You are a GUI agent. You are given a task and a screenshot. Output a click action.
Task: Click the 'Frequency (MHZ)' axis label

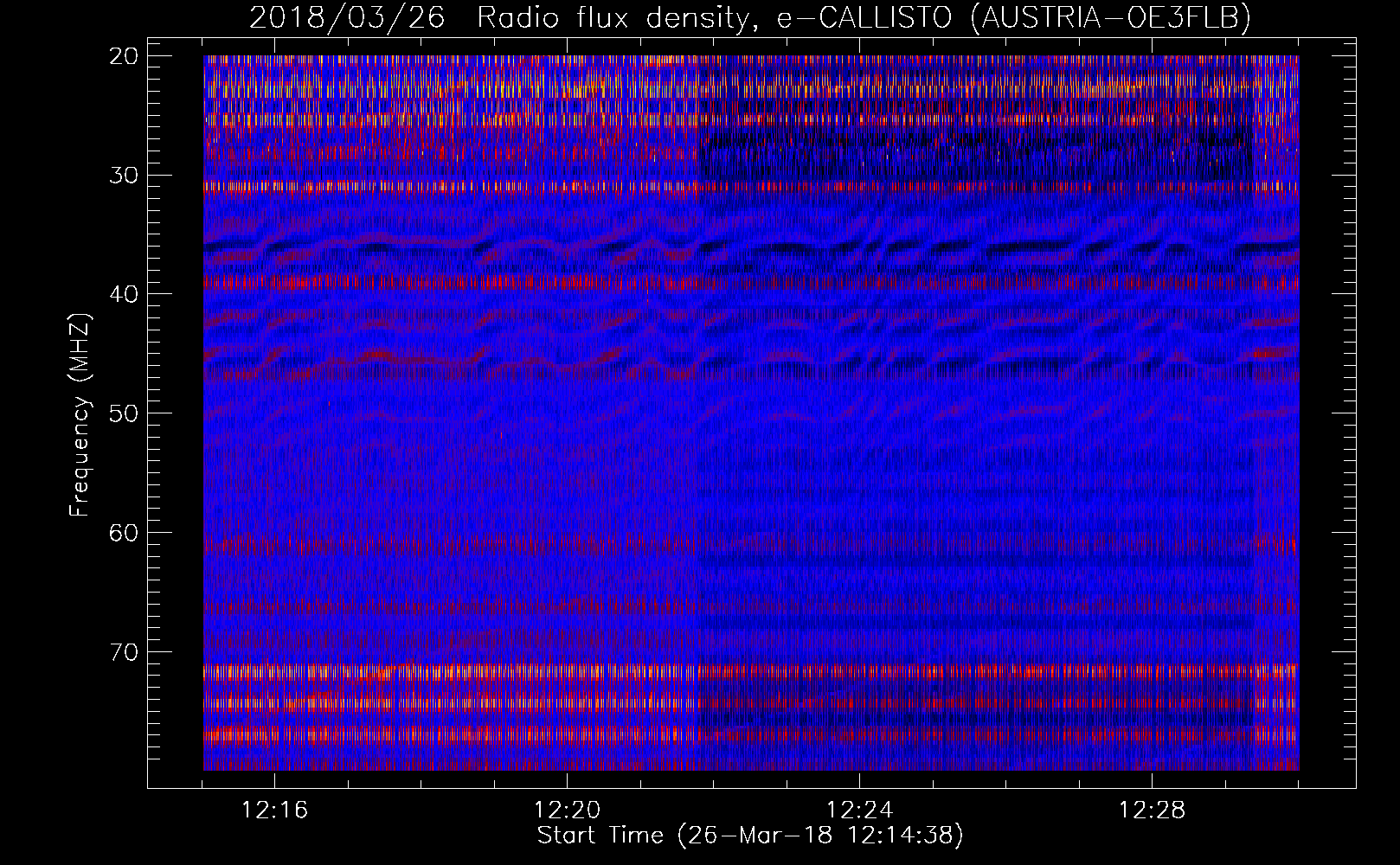(80, 415)
